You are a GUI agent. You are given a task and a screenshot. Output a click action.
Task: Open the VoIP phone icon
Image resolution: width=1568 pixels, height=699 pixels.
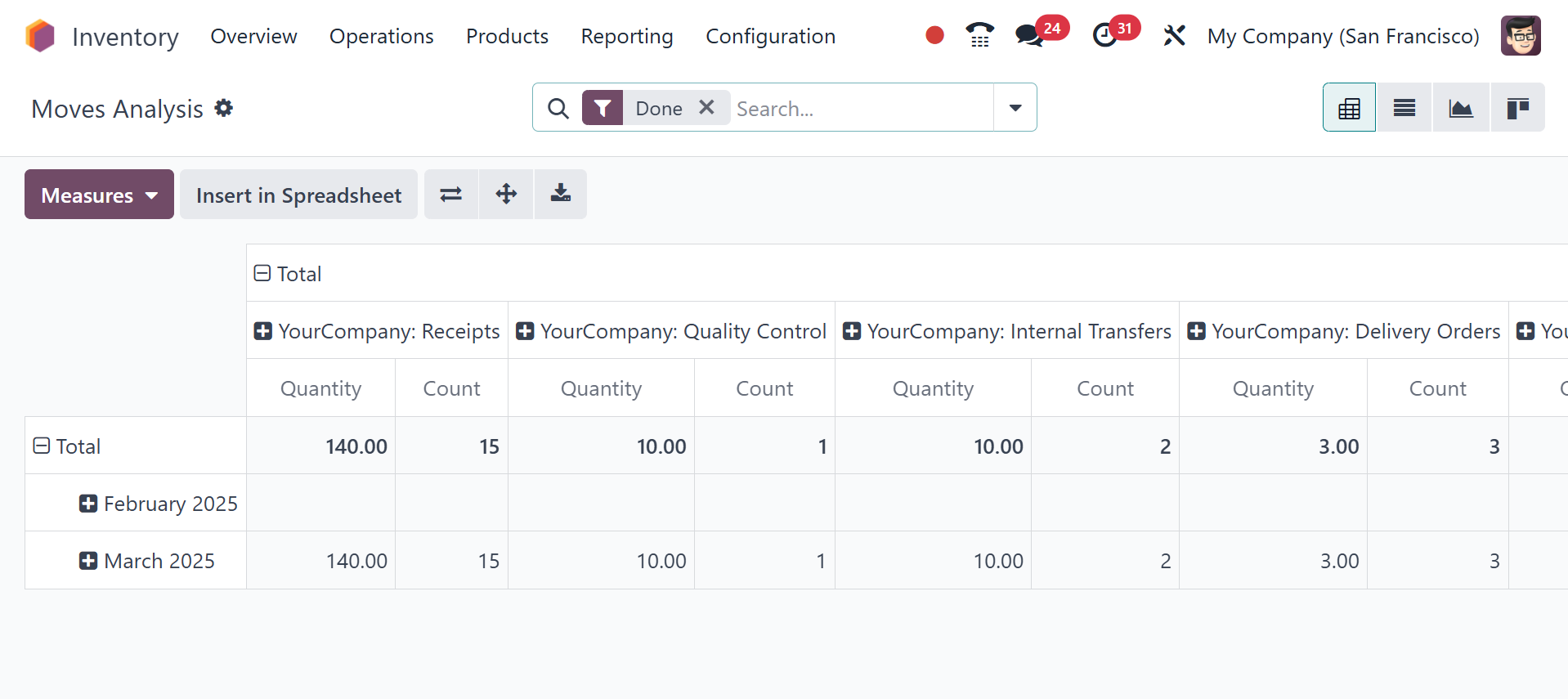(979, 35)
